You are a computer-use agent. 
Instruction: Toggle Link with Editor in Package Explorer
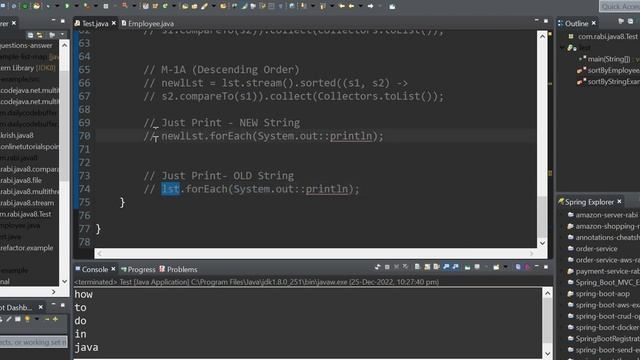40,35
